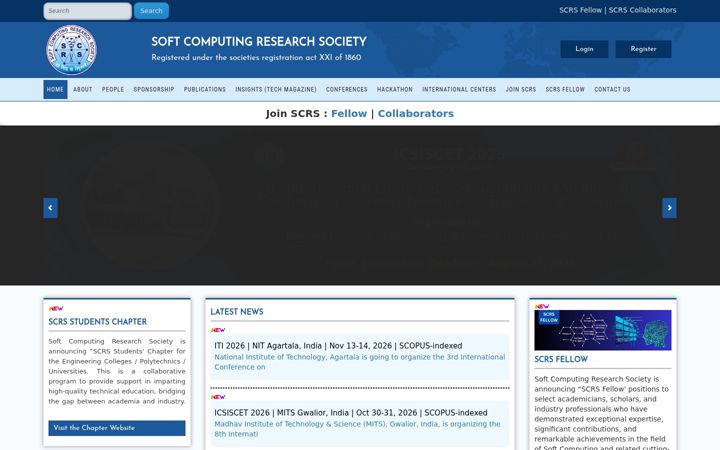720x450 pixels.
Task: Open Insights (Tech Magazine) menu item
Action: (276, 90)
